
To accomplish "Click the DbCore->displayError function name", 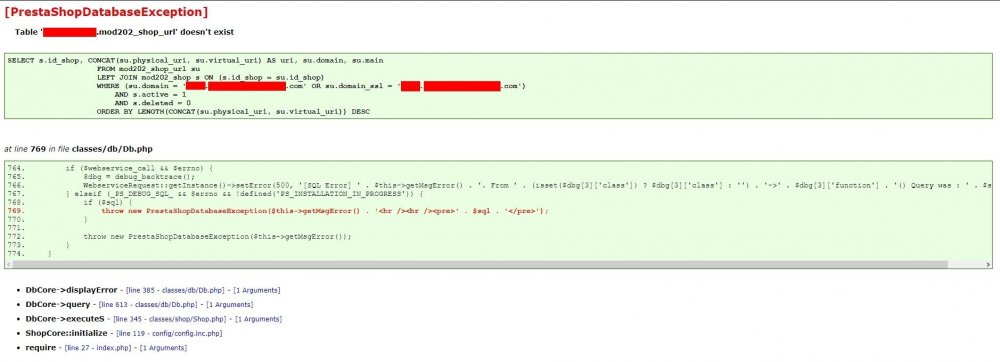I will click(x=71, y=290).
